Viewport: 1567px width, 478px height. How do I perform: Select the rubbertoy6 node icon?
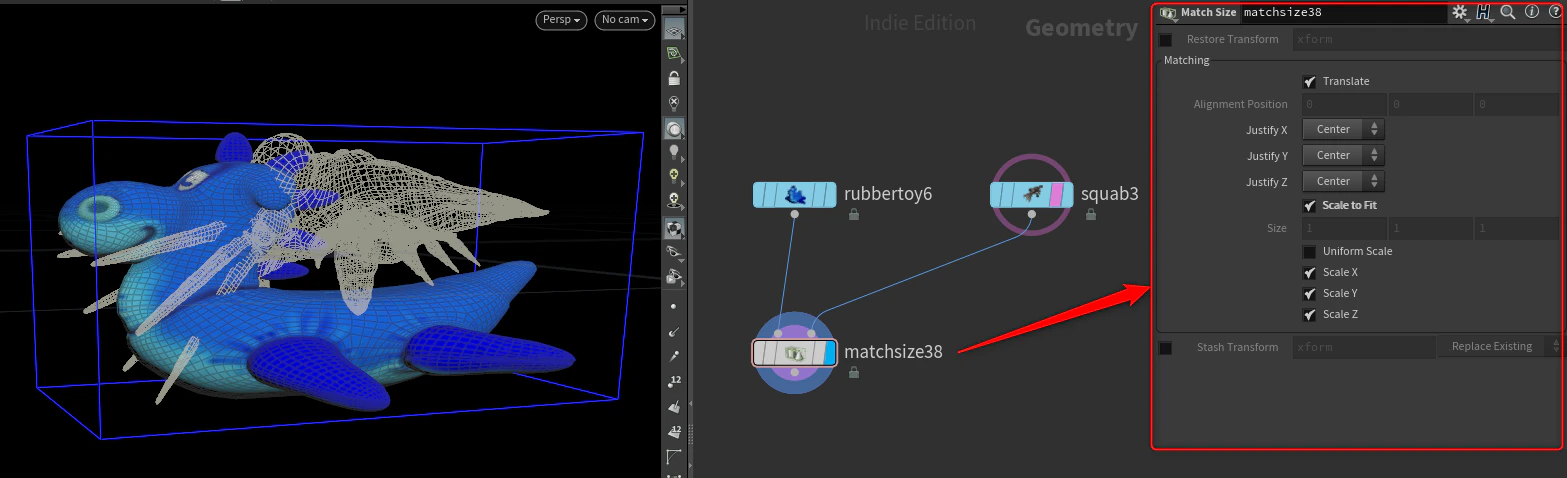click(x=795, y=195)
